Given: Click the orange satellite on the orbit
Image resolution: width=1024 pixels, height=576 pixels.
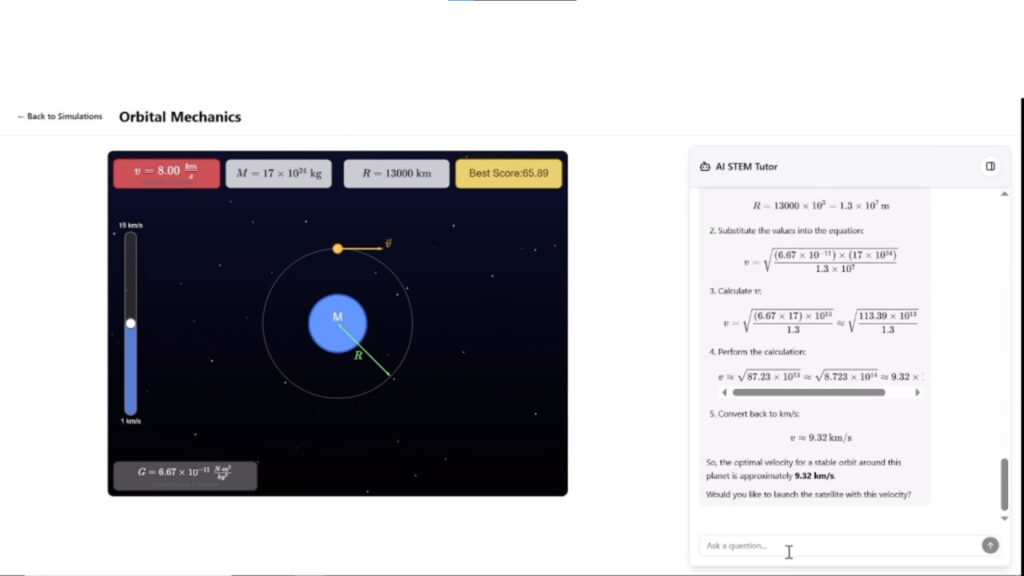Looking at the screenshot, I should [x=337, y=248].
